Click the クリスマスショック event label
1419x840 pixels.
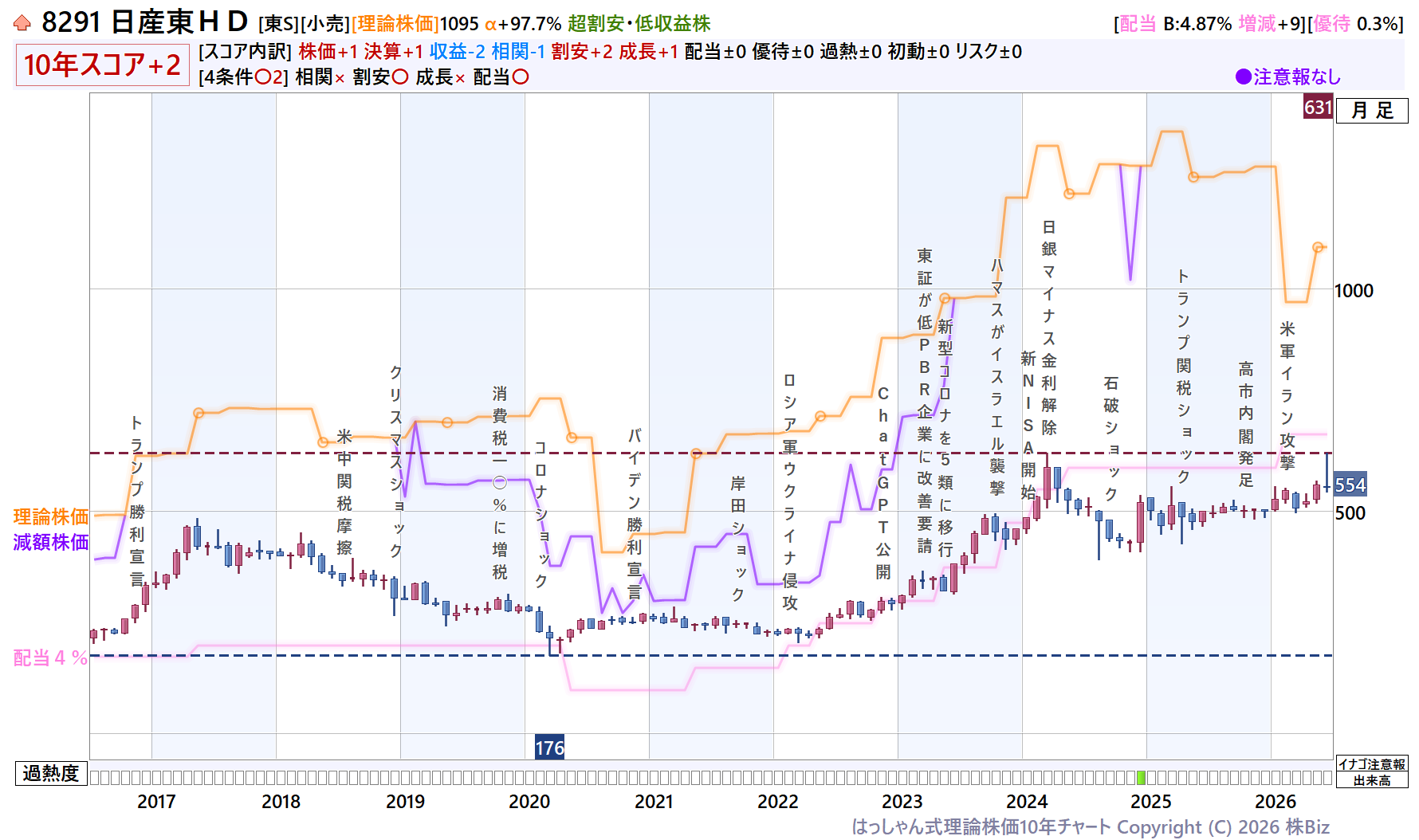(x=396, y=461)
